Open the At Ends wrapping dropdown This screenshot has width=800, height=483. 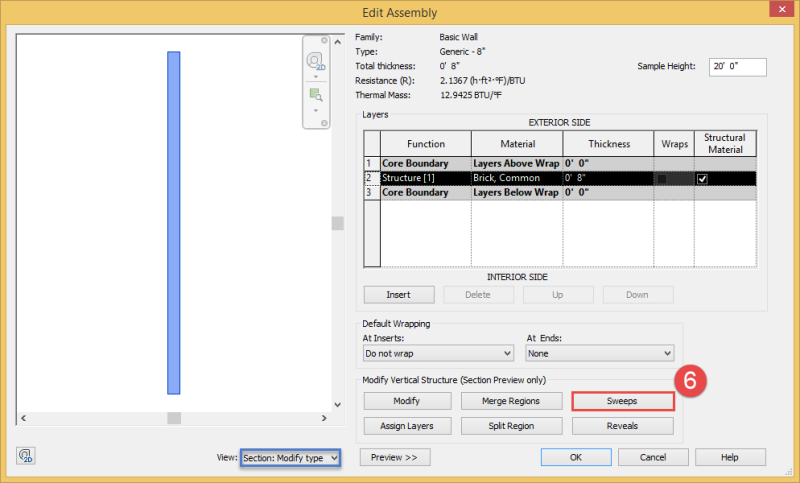pos(600,353)
